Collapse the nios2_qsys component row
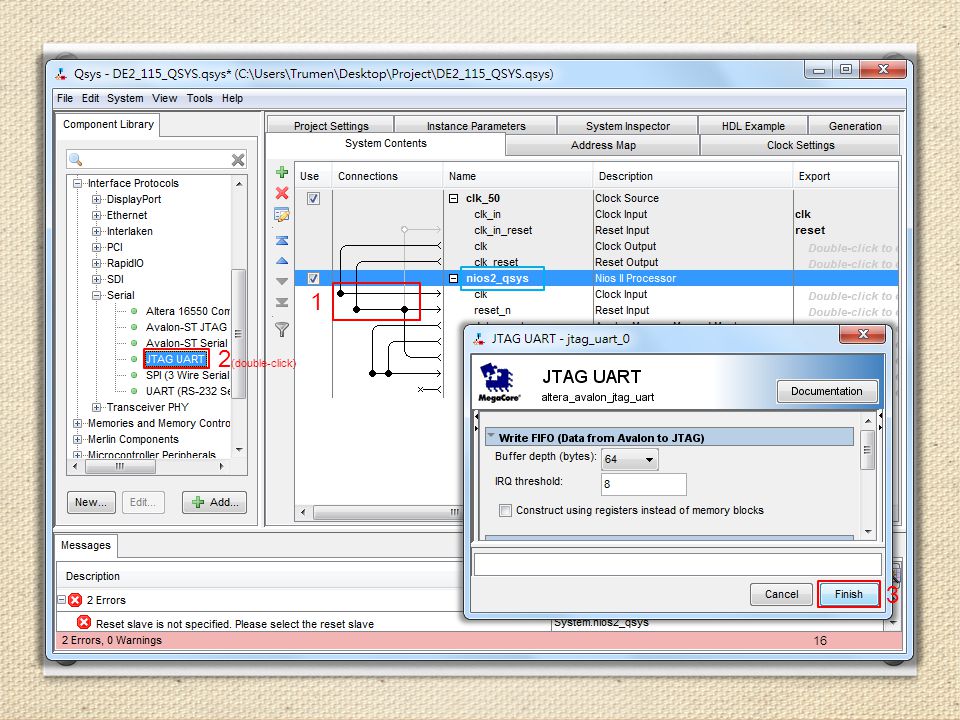Image resolution: width=960 pixels, height=720 pixels. (454, 278)
